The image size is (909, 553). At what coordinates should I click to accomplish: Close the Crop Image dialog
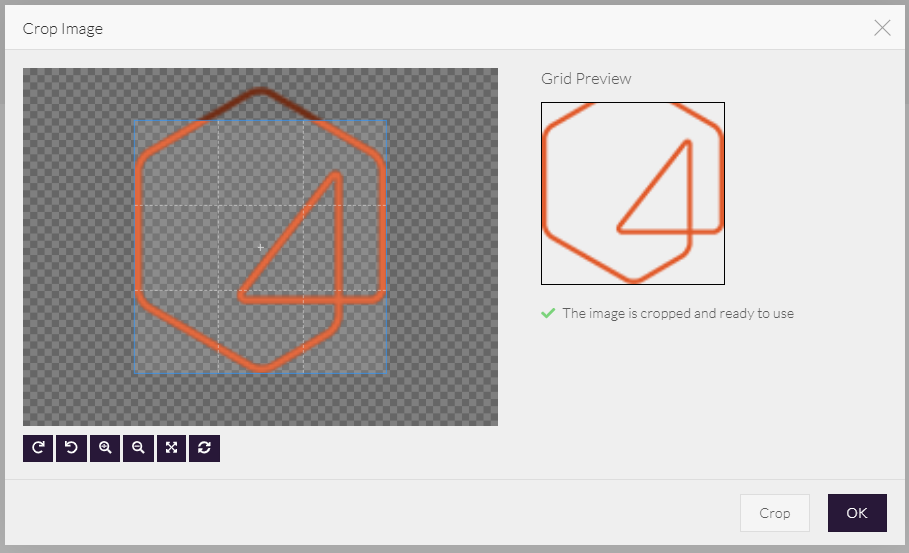tap(882, 28)
